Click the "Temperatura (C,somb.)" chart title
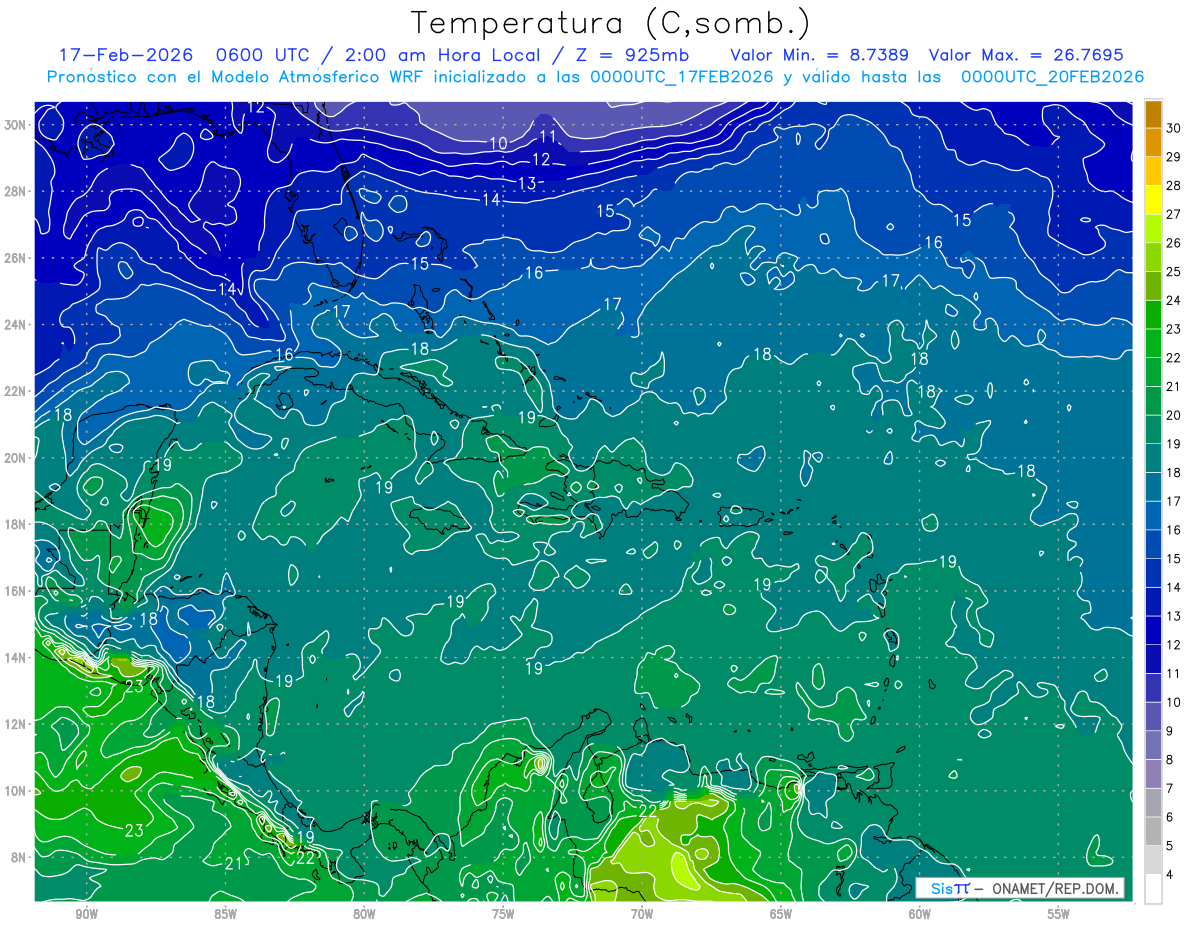 coord(611,24)
